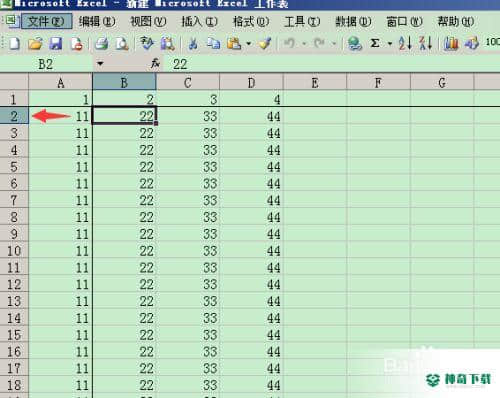Select column F header
This screenshot has width=500, height=398.
coord(378,82)
